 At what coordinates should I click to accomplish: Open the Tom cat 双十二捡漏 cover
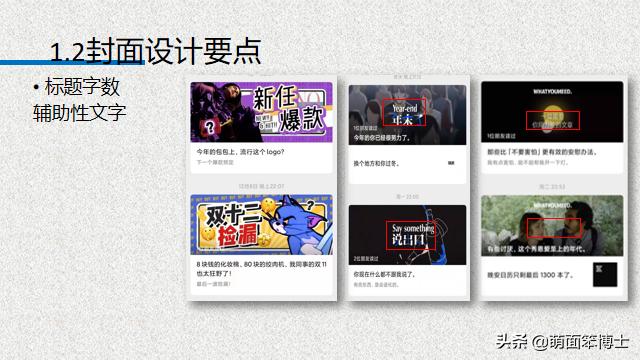pos(261,224)
